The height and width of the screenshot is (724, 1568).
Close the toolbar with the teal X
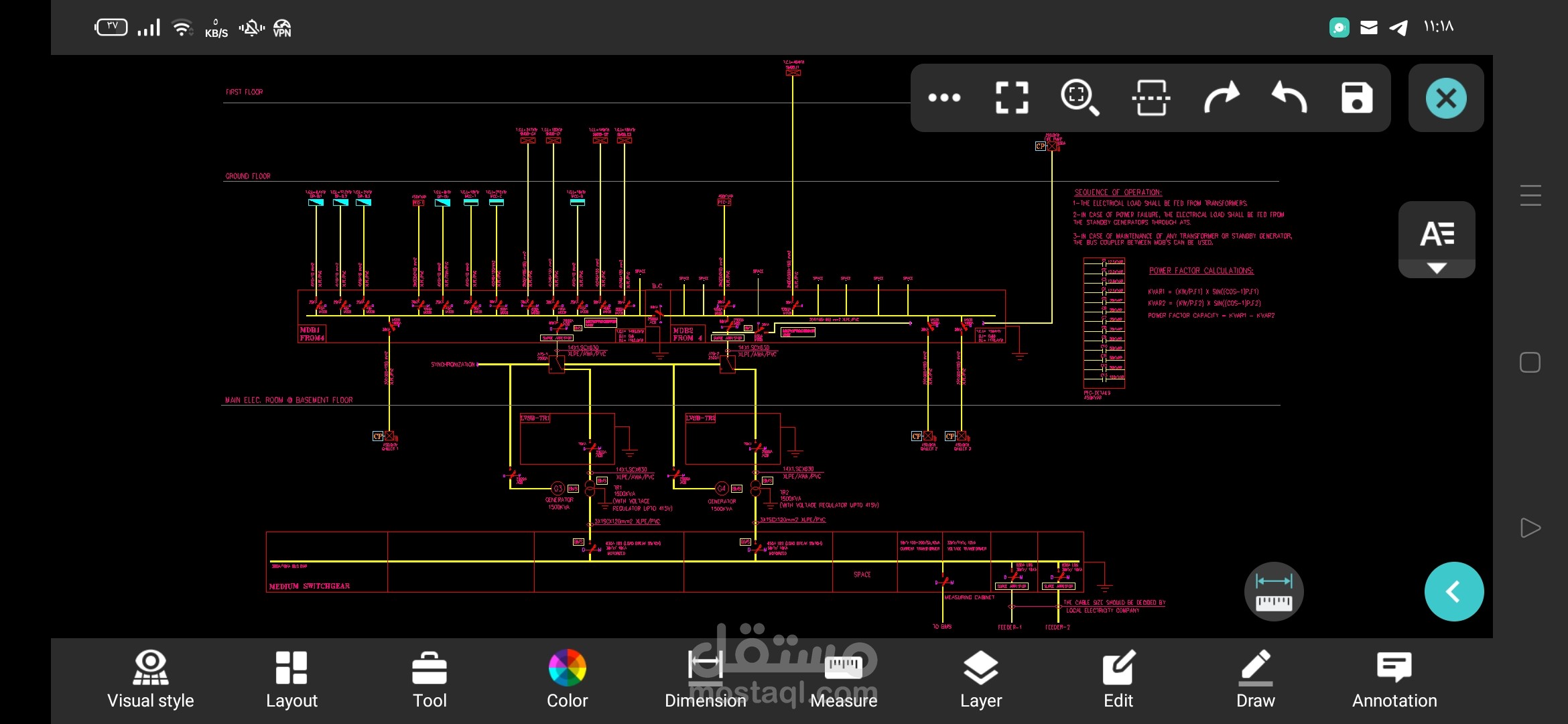pos(1446,99)
